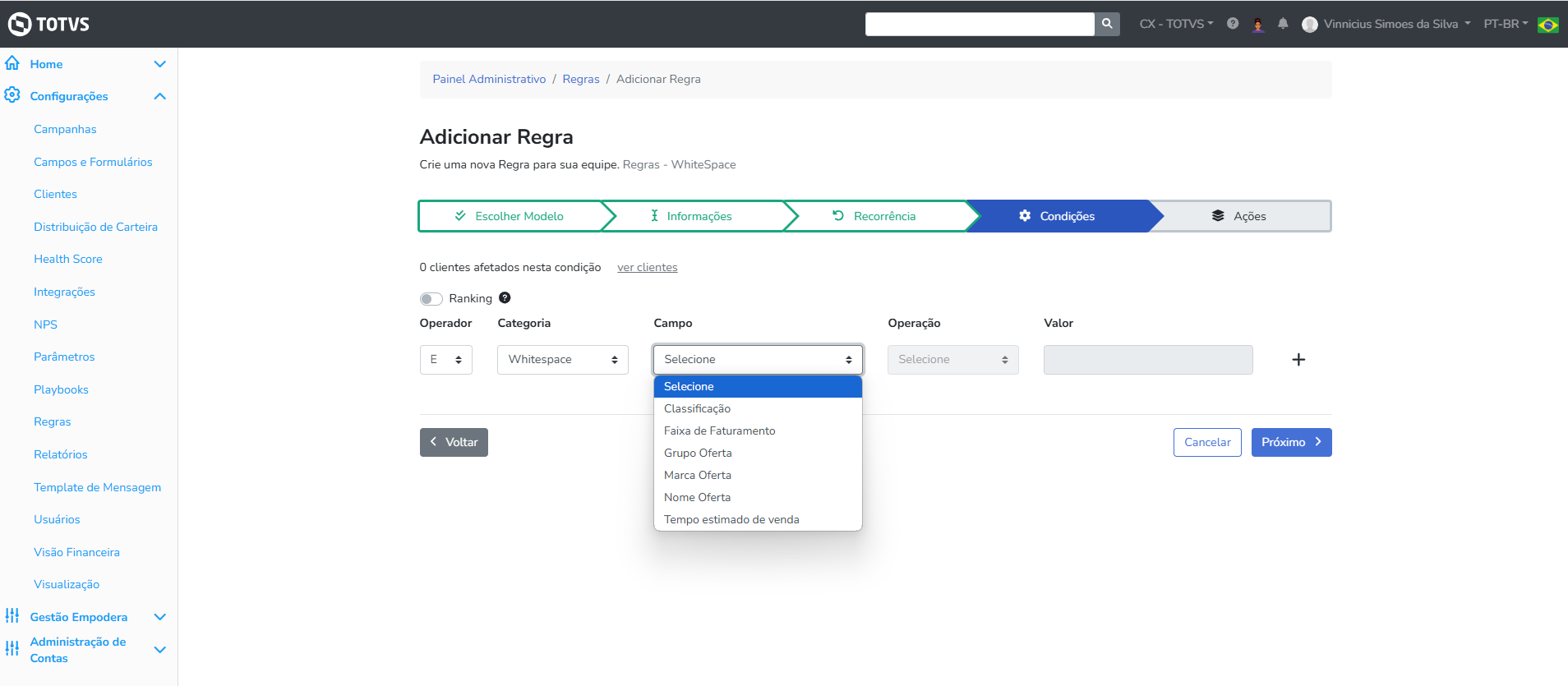
Task: Choose Tempo estimado de venda option
Action: coord(731,519)
